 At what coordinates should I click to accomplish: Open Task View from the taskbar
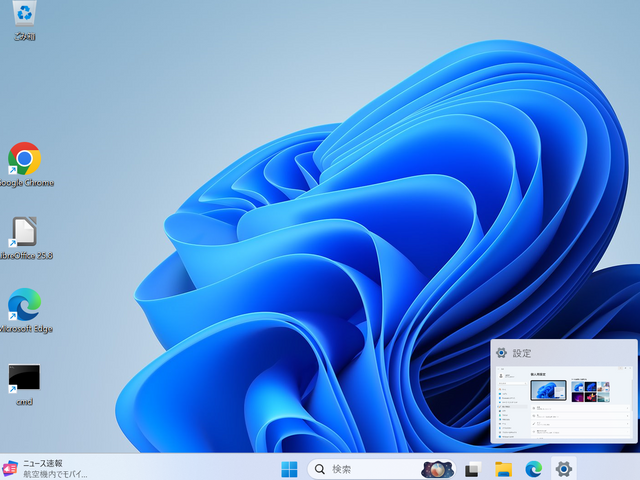[473, 469]
